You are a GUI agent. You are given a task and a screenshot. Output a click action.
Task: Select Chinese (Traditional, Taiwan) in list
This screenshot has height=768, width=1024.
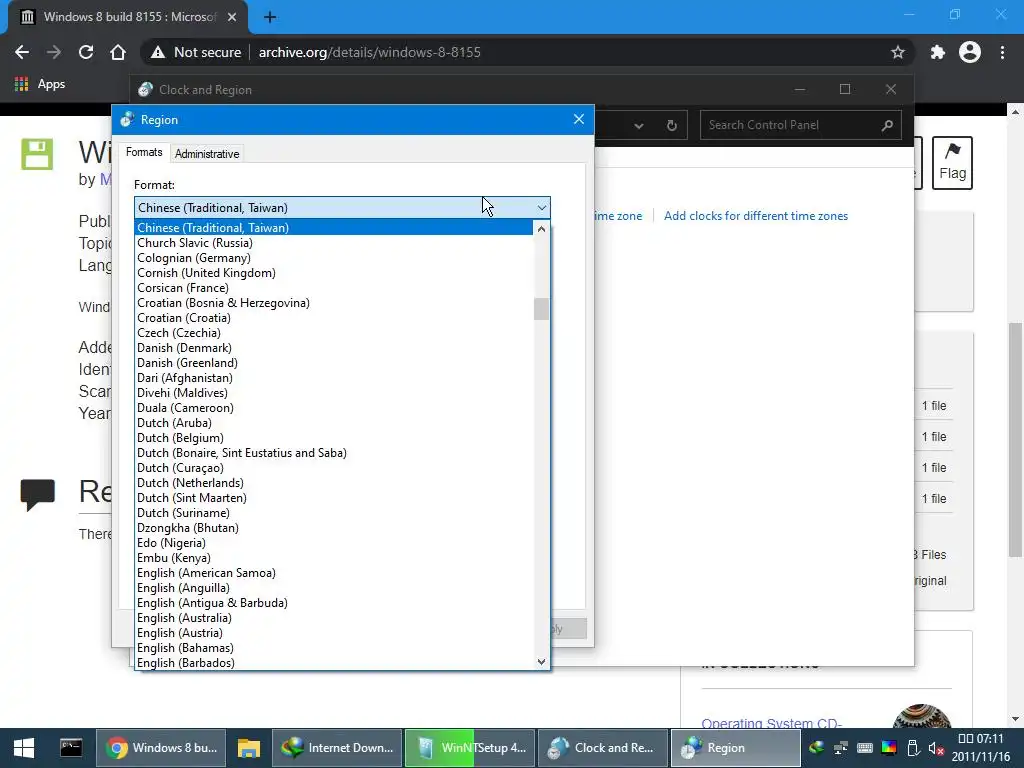click(x=333, y=228)
